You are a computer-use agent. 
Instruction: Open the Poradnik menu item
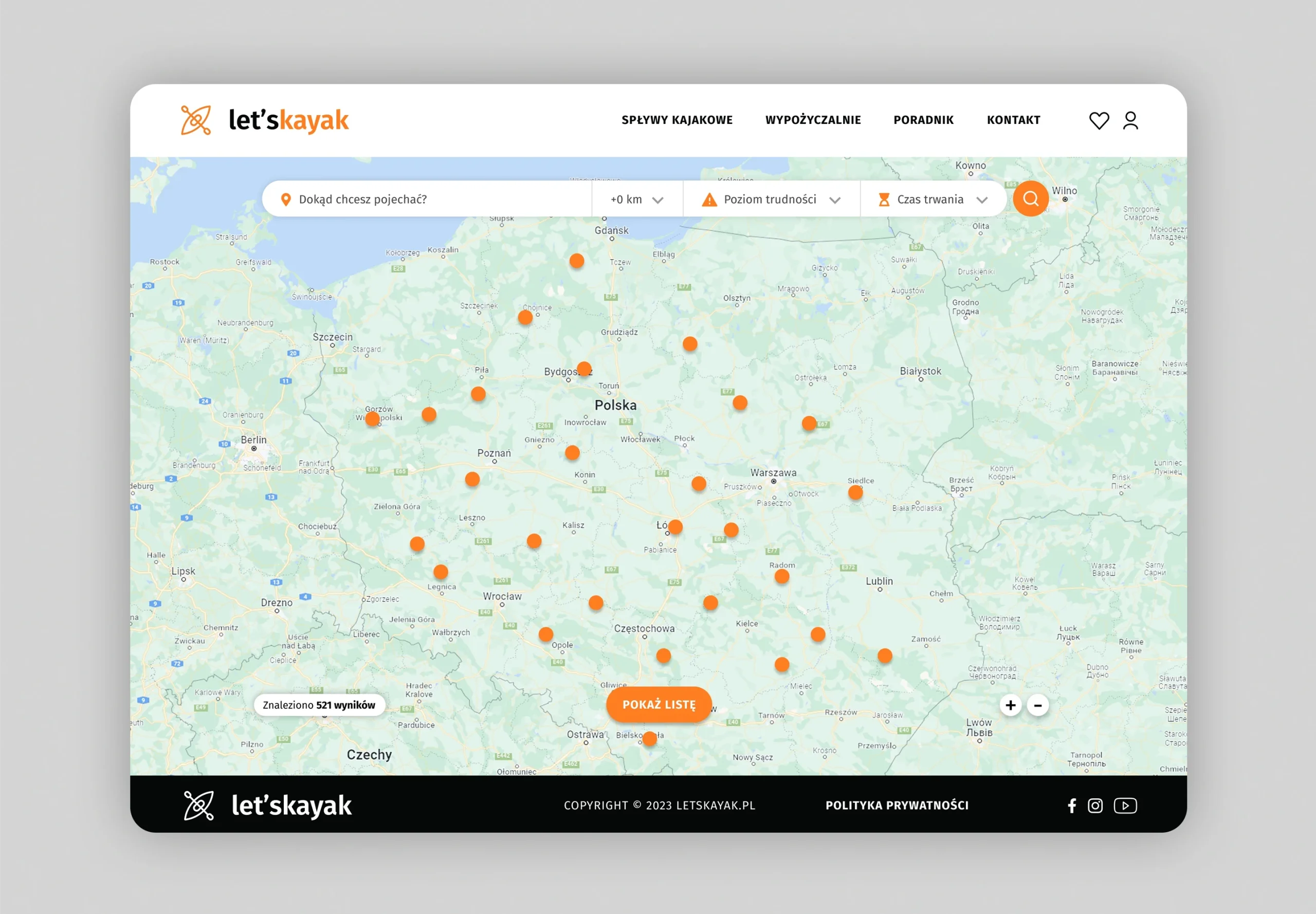tap(923, 120)
